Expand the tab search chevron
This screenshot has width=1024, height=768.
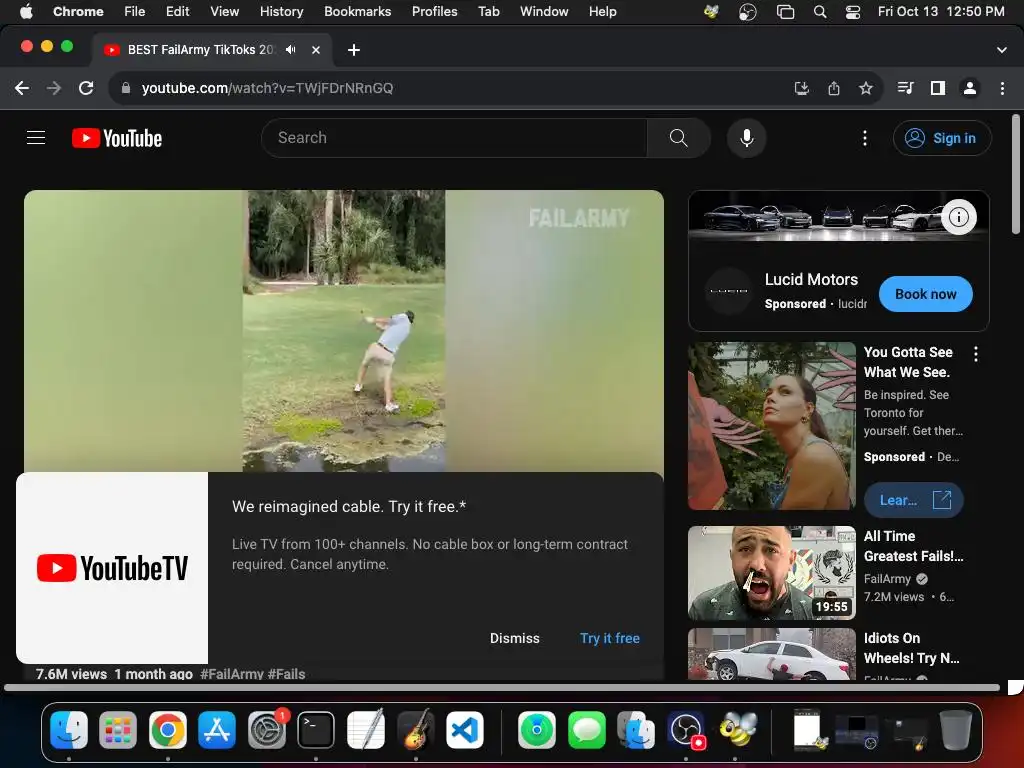pyautogui.click(x=1002, y=50)
